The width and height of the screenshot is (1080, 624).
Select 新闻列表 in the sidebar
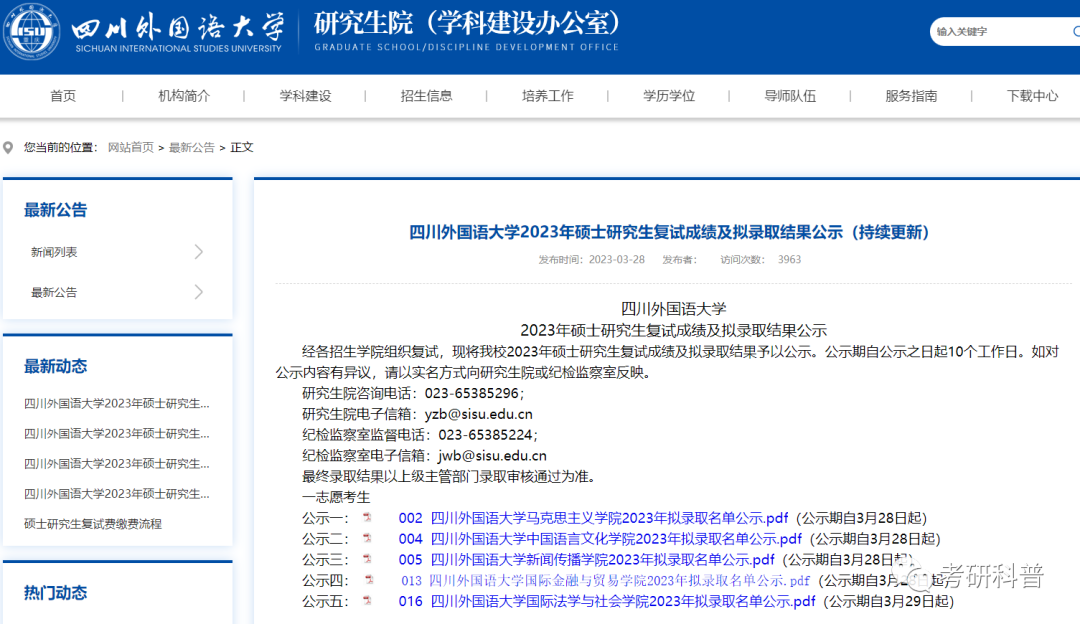tap(54, 252)
